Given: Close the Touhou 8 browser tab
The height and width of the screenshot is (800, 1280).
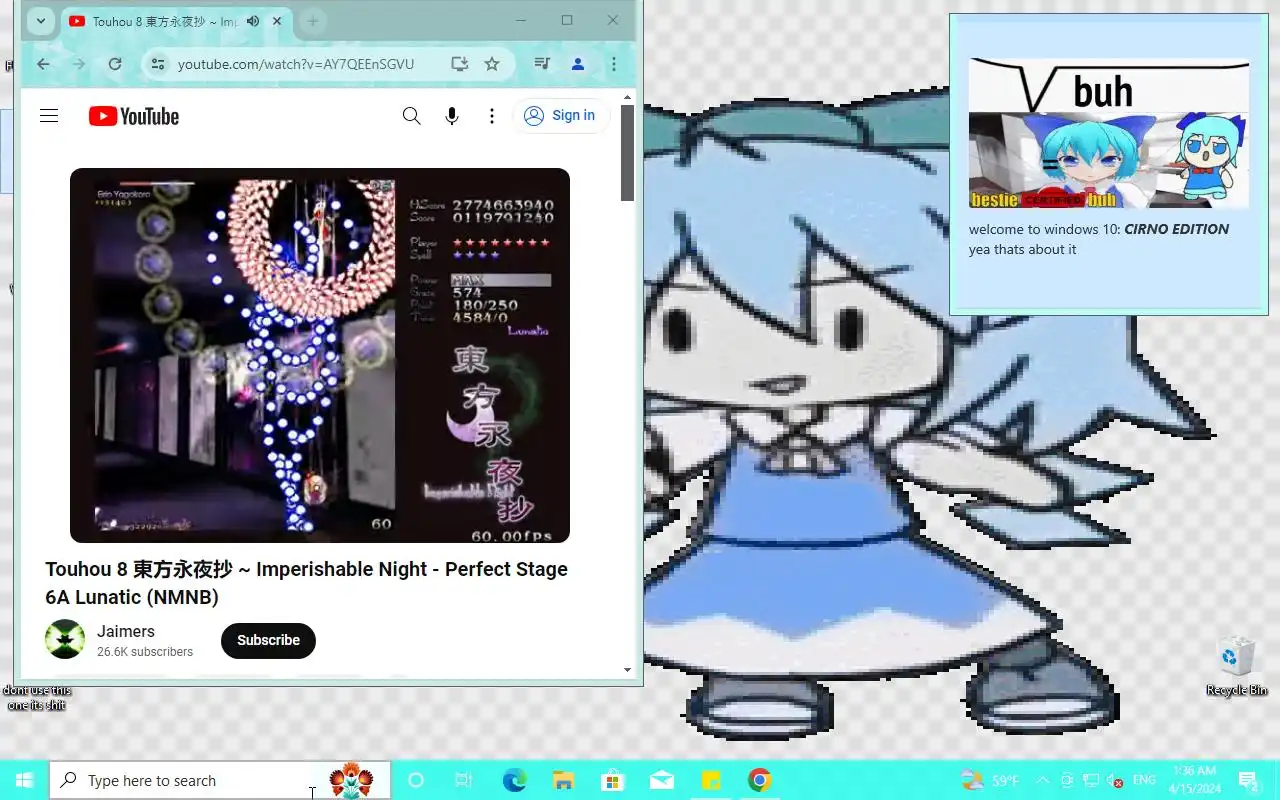Looking at the screenshot, I should pos(277,21).
